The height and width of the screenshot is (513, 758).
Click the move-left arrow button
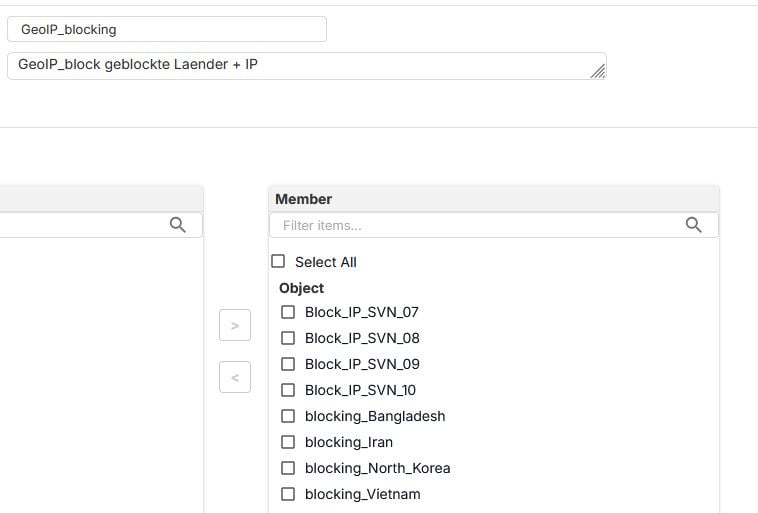[x=234, y=377]
